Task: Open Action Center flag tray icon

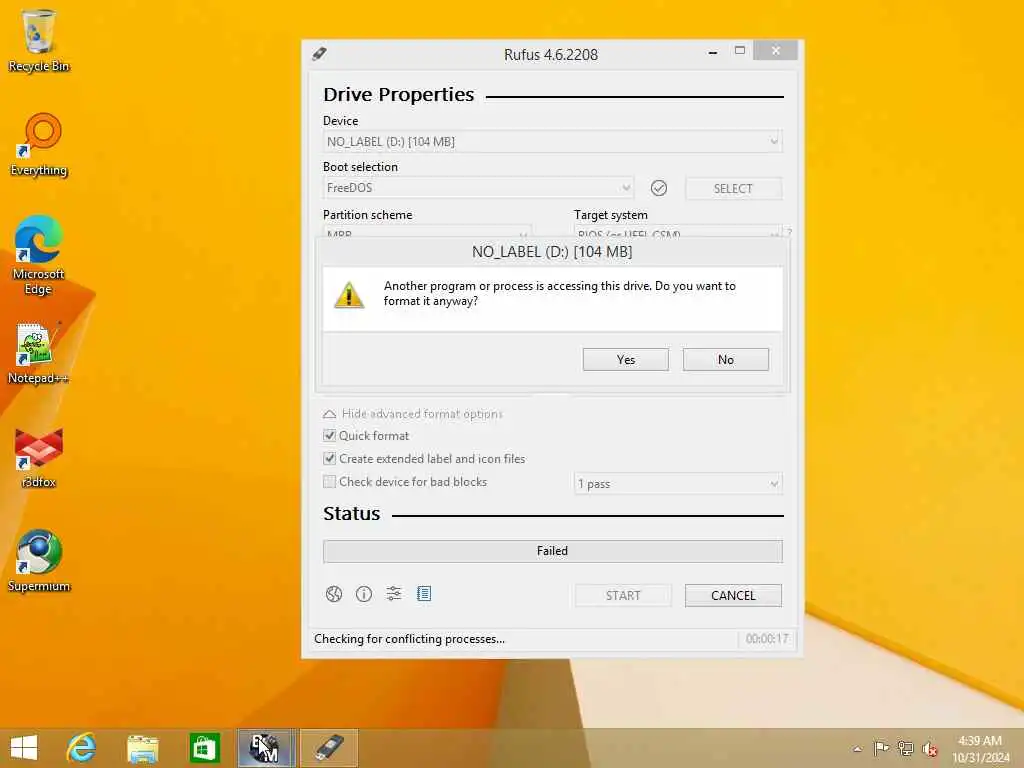Action: [881, 748]
